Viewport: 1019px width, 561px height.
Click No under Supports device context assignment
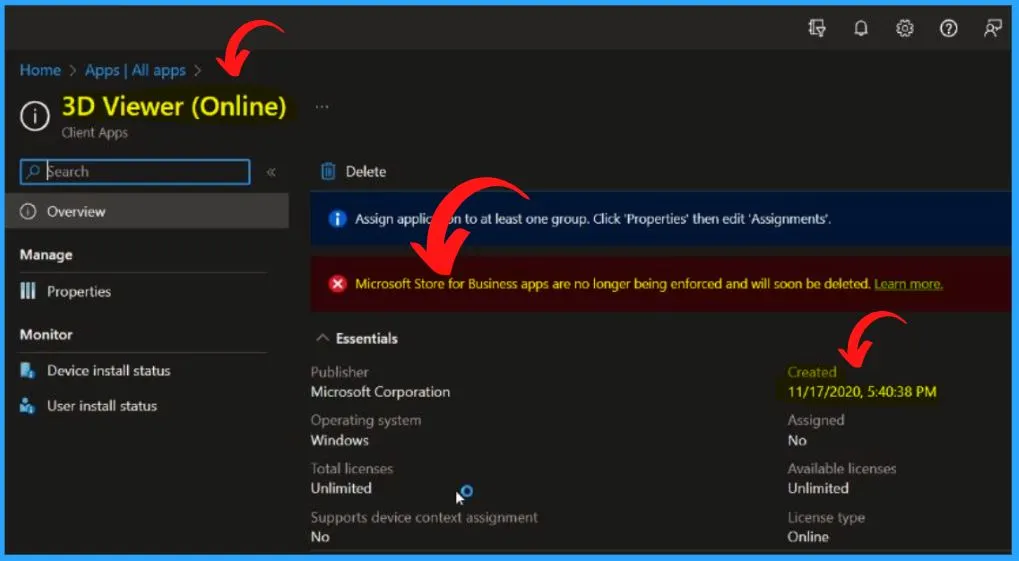(x=320, y=537)
